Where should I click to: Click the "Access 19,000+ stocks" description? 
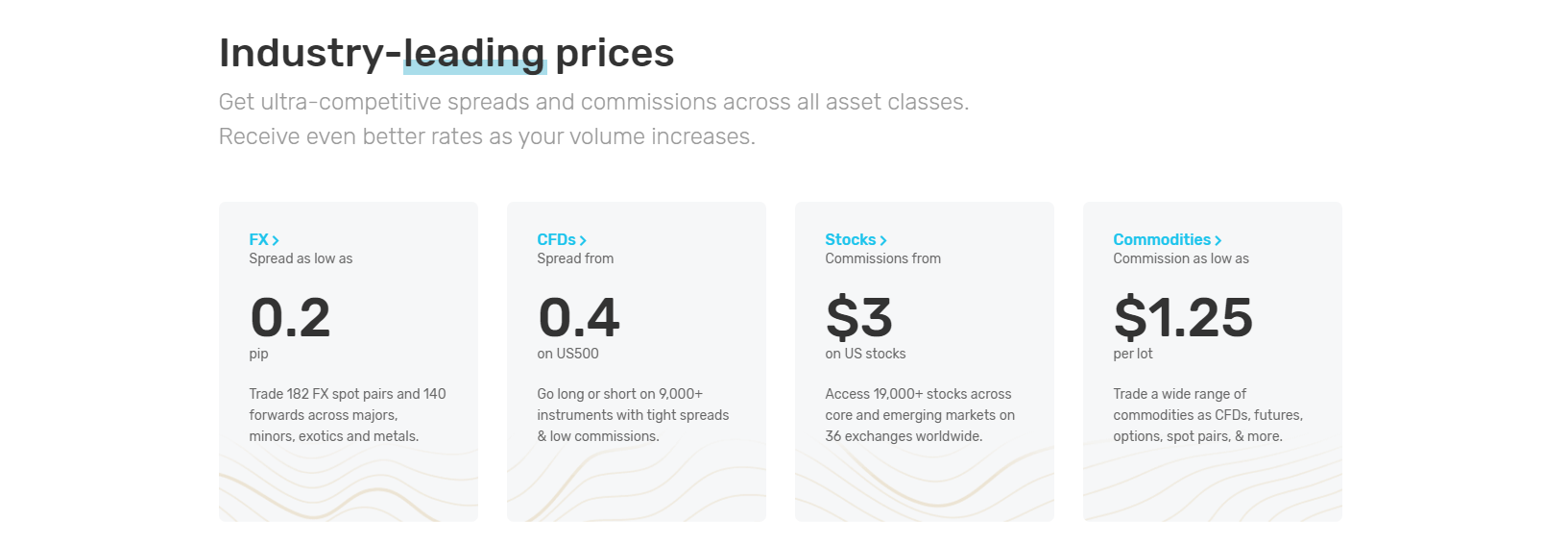coord(919,415)
